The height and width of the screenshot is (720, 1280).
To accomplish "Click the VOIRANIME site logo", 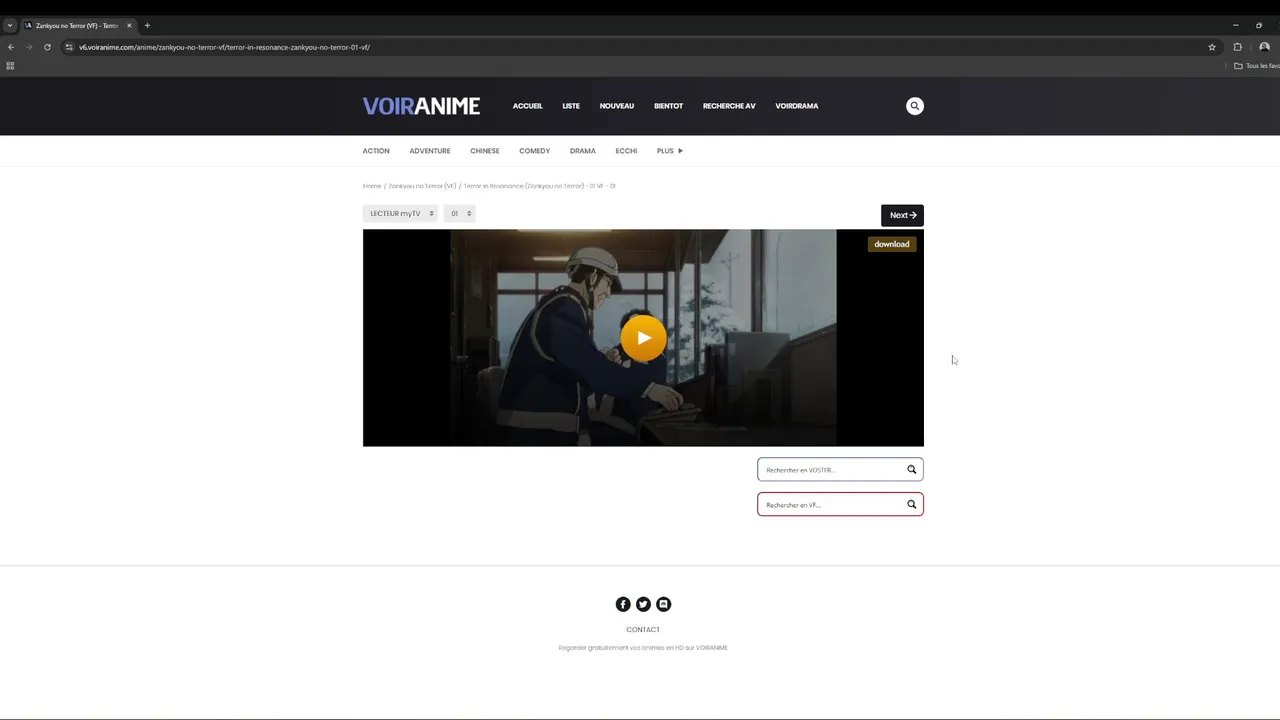I will pos(421,106).
